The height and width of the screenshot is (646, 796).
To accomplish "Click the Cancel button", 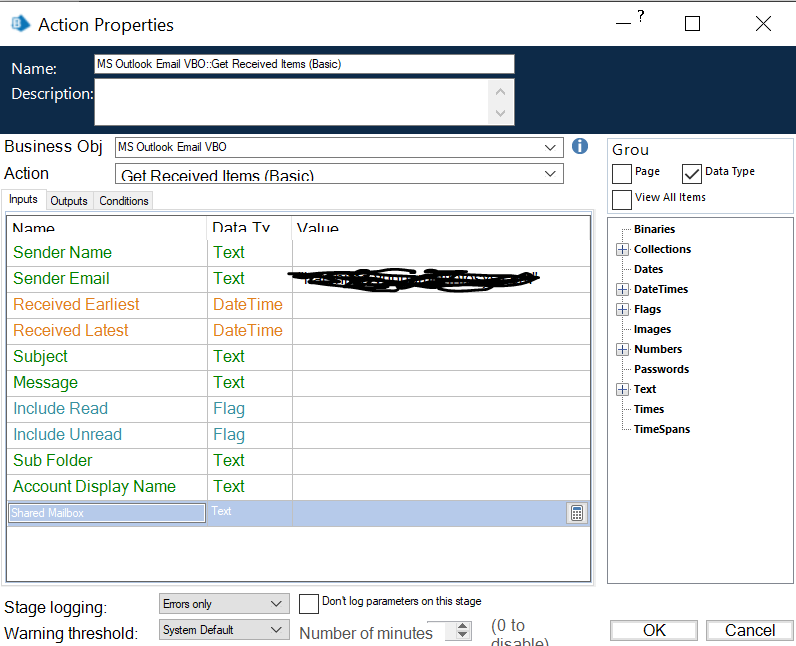I will (x=749, y=630).
